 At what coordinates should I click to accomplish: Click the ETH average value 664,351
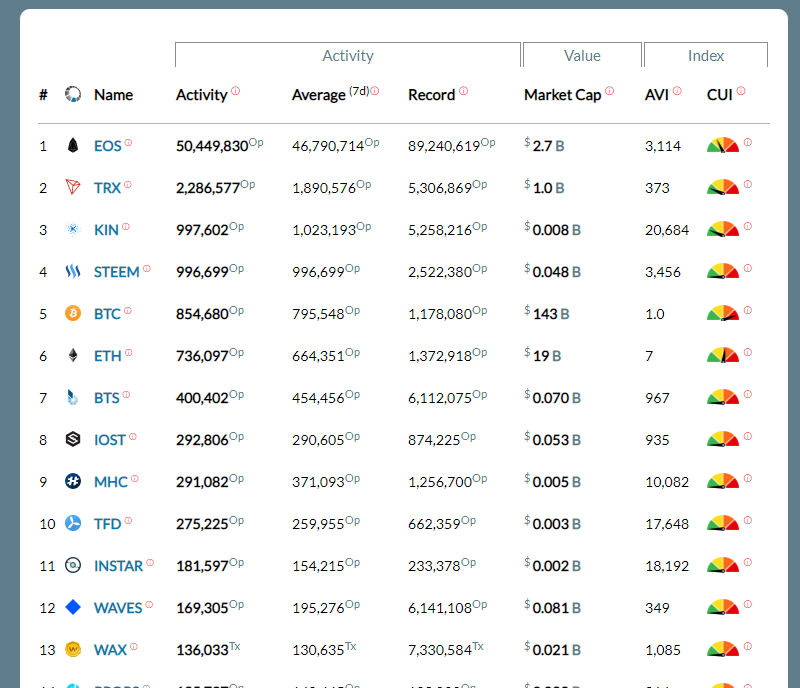pos(318,356)
